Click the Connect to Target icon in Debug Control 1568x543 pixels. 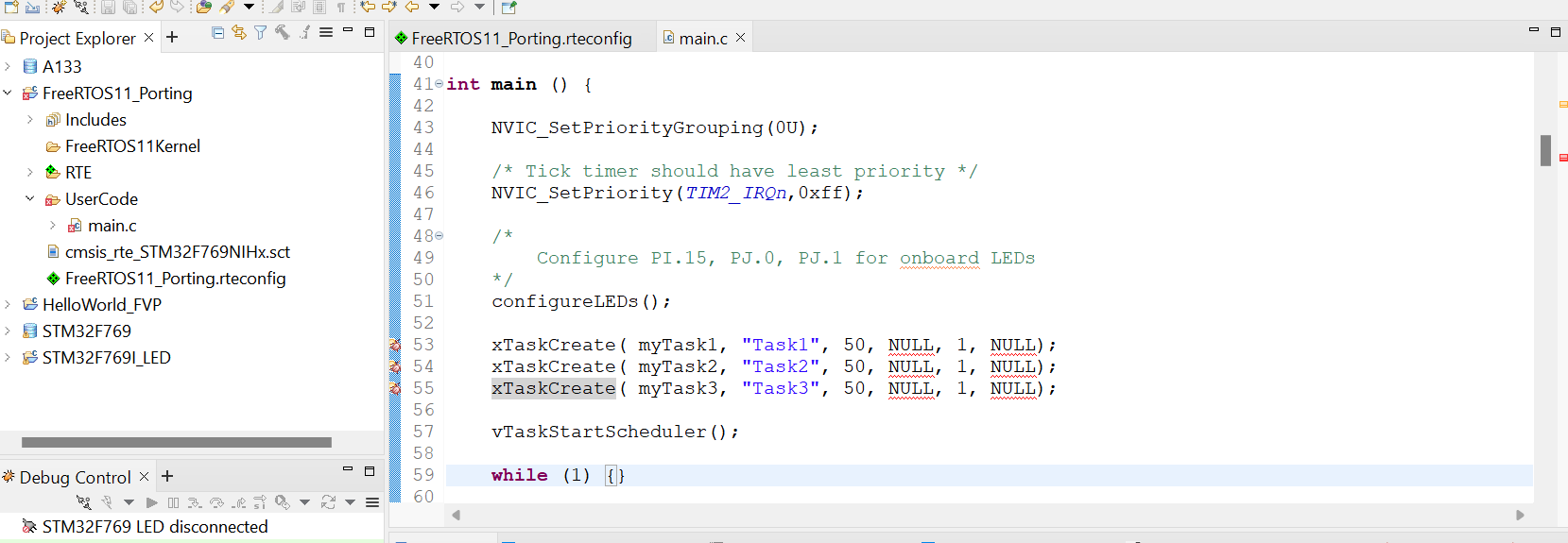(84, 502)
